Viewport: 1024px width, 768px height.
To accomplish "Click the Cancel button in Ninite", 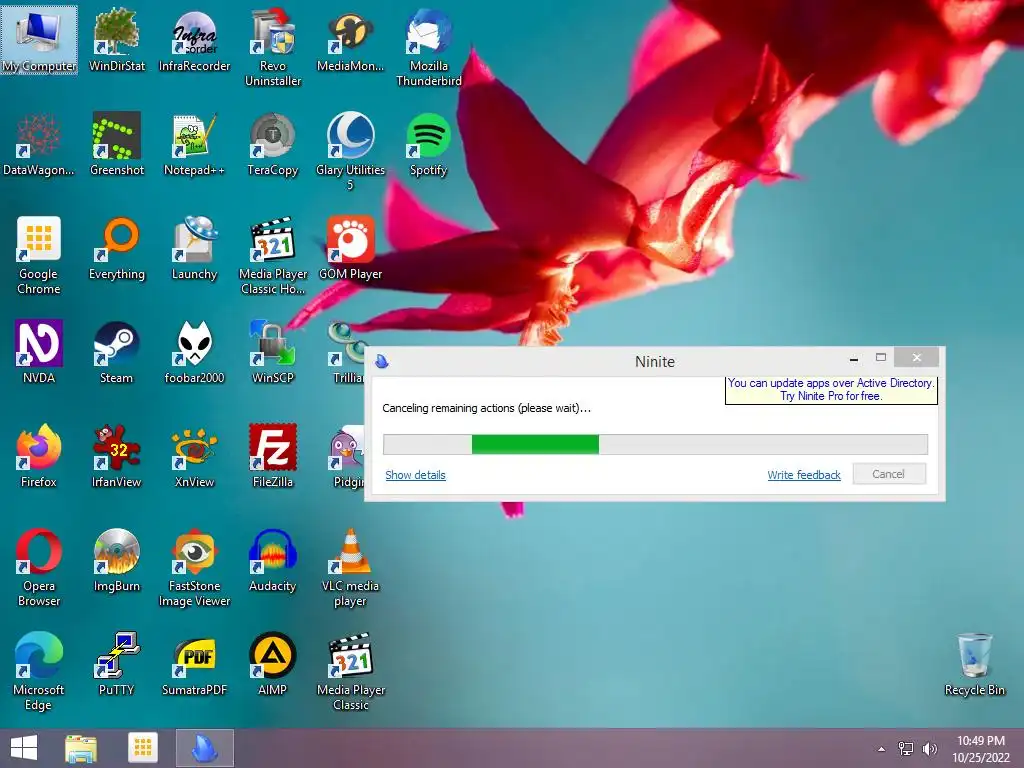I will click(888, 474).
